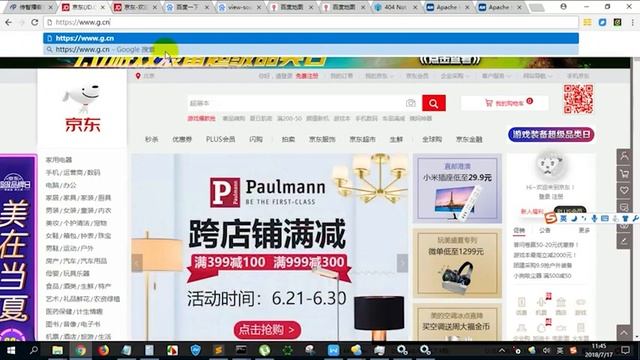The width and height of the screenshot is (640, 360).
Task: Click the back-to-top arrow in right sidebar
Action: 624,333
